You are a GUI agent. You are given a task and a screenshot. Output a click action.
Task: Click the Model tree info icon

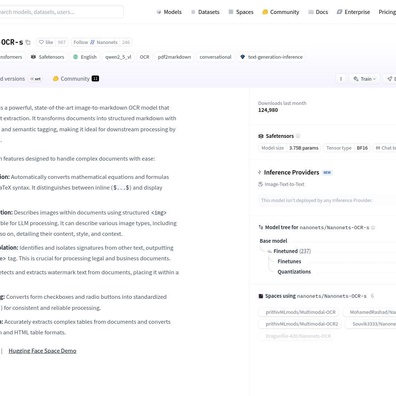373,228
